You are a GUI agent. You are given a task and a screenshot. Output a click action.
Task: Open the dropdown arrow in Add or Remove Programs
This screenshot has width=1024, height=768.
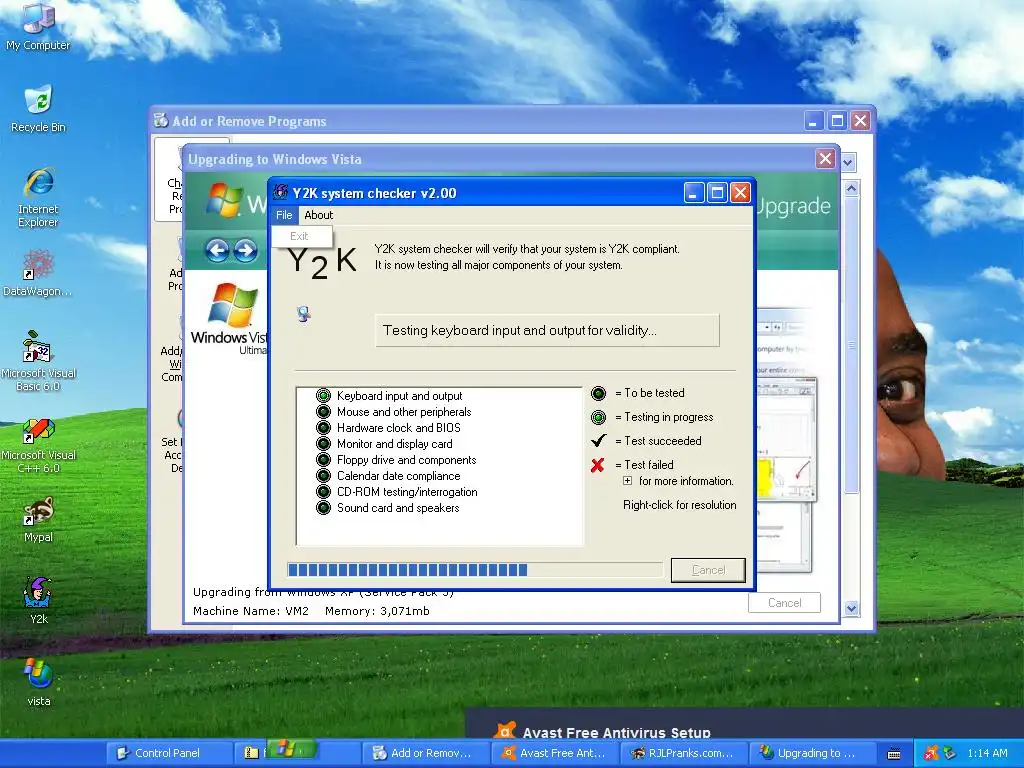[848, 162]
